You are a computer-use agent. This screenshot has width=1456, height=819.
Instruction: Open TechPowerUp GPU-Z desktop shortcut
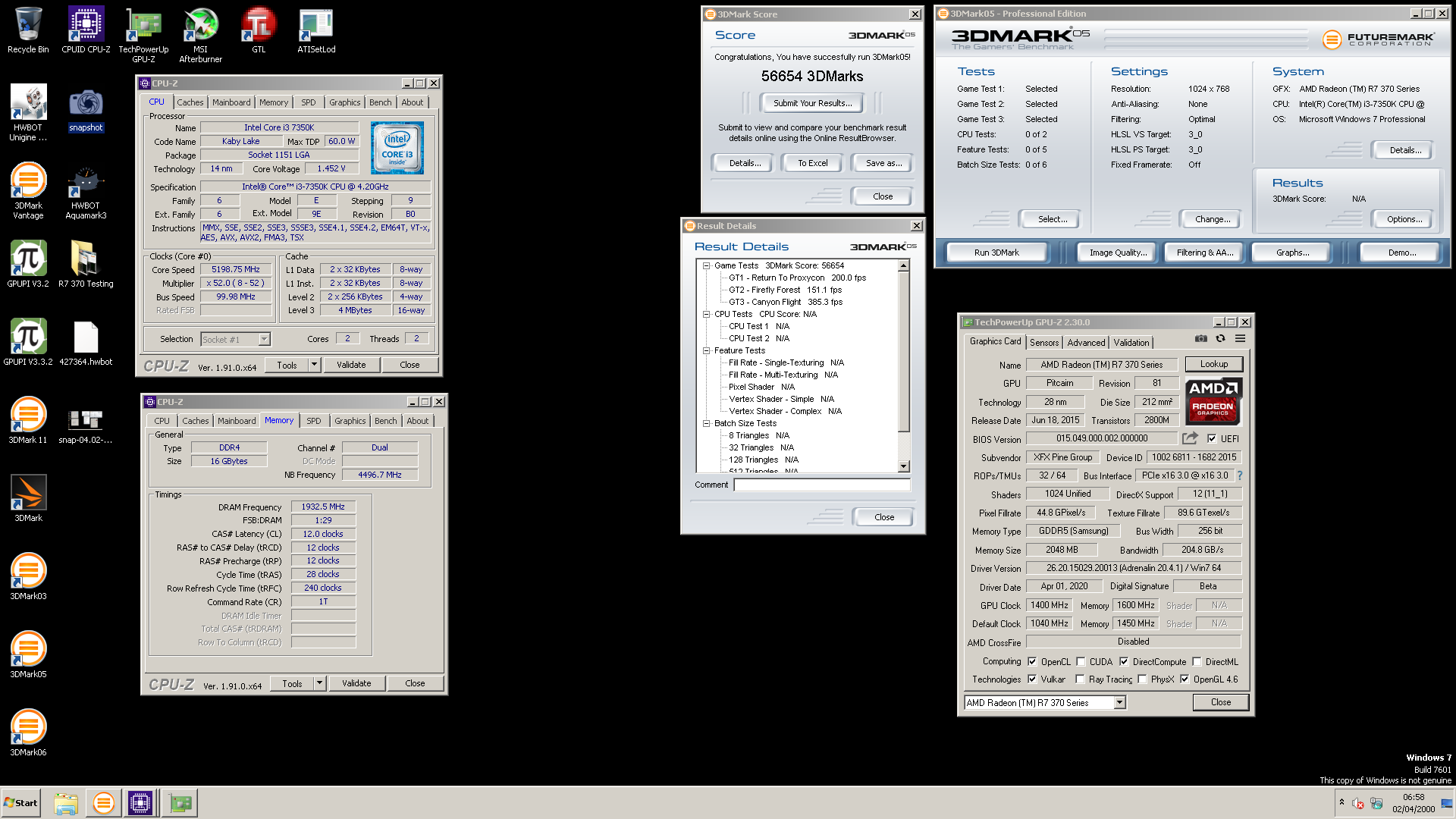click(x=143, y=35)
